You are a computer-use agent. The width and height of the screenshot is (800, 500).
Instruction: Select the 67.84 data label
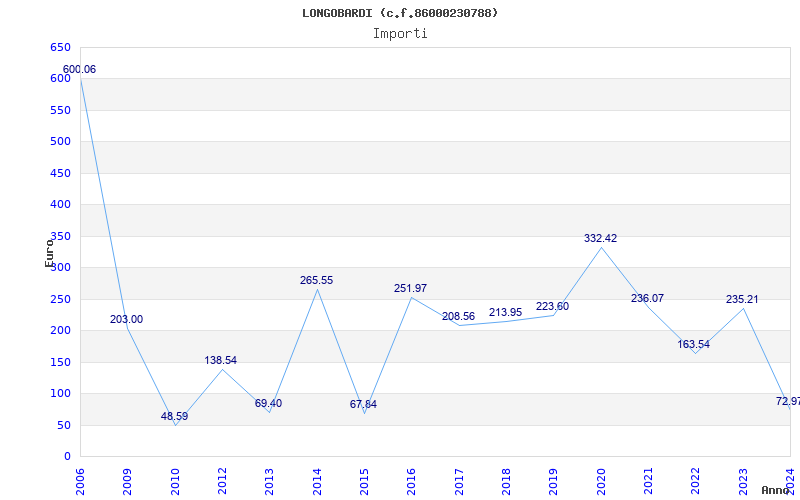click(363, 405)
